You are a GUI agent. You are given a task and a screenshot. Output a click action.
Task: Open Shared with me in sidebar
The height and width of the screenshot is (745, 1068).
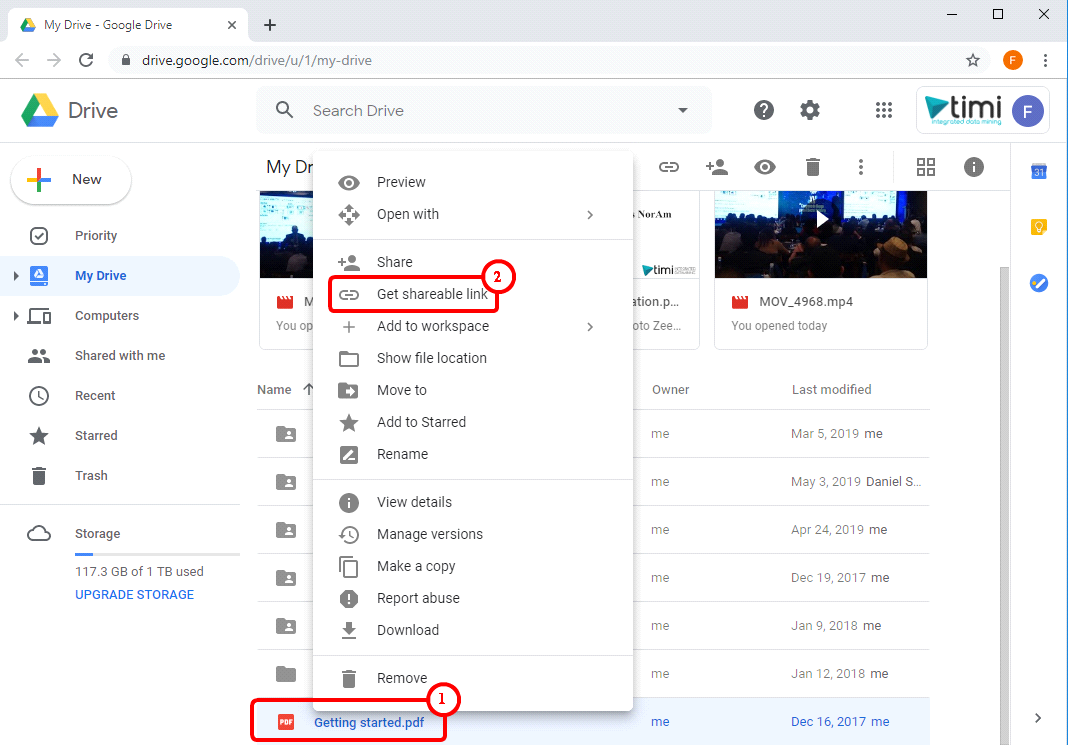point(120,355)
